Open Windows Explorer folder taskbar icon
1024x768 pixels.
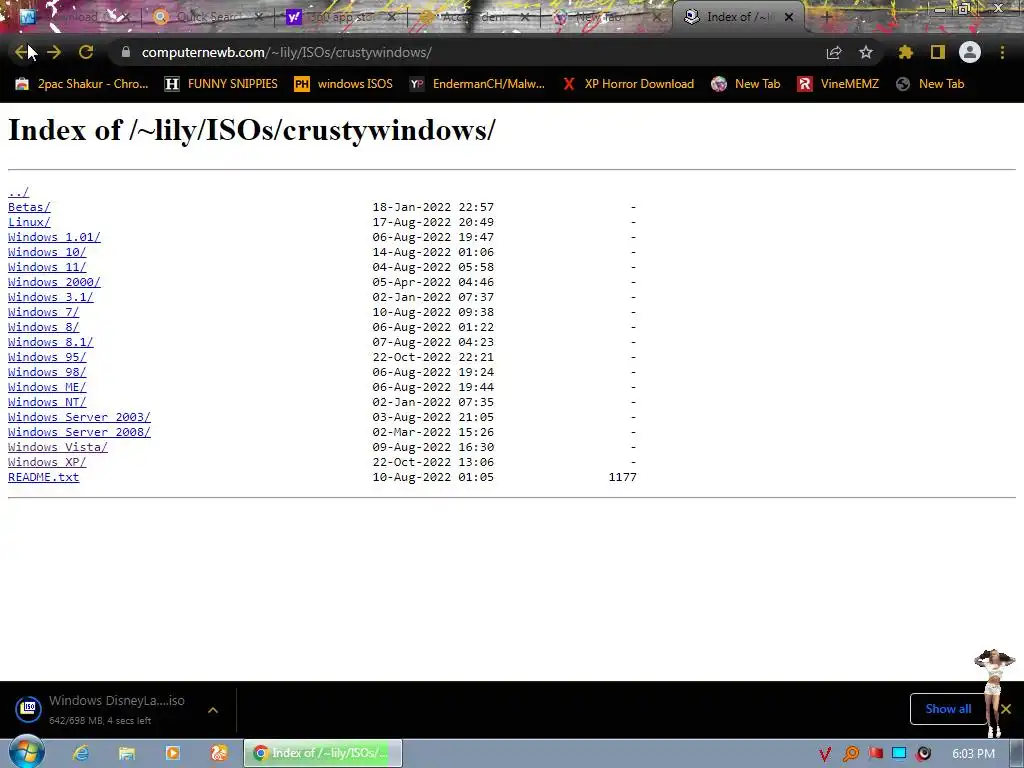(x=127, y=753)
